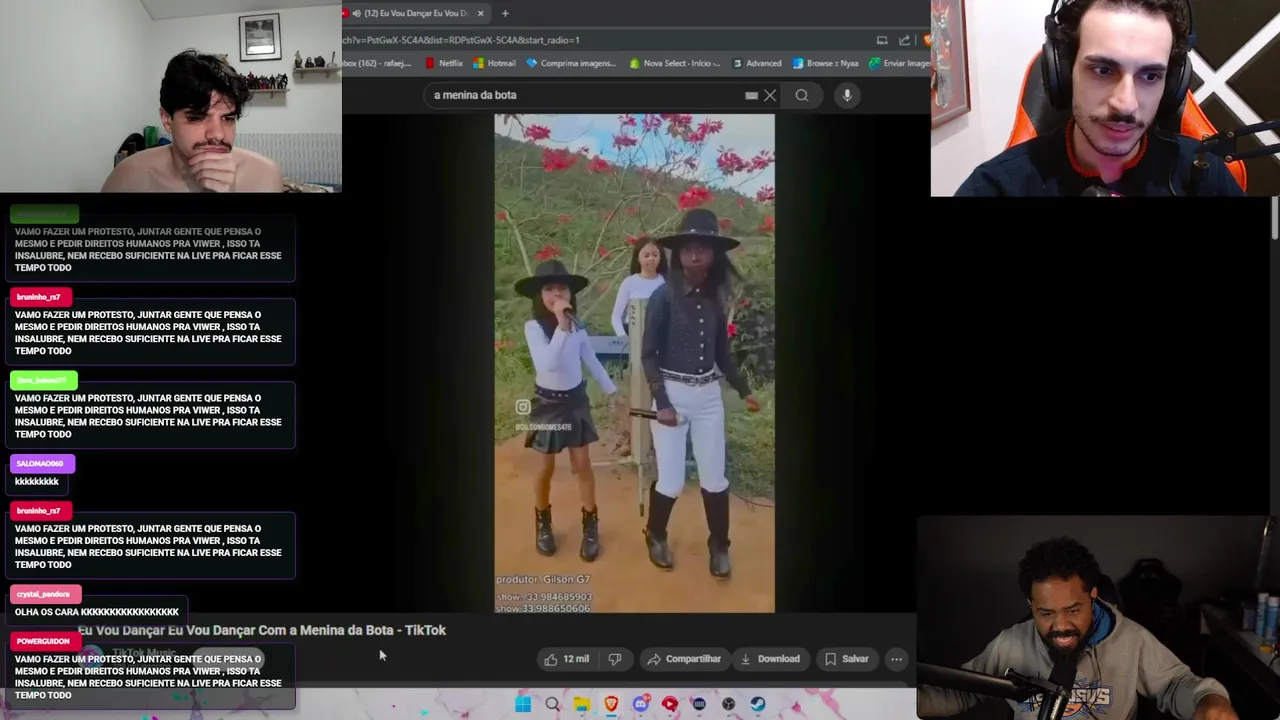Image resolution: width=1280 pixels, height=720 pixels.
Task: Click the 'kkkkkkkkk' chat message
Action: (x=37, y=482)
